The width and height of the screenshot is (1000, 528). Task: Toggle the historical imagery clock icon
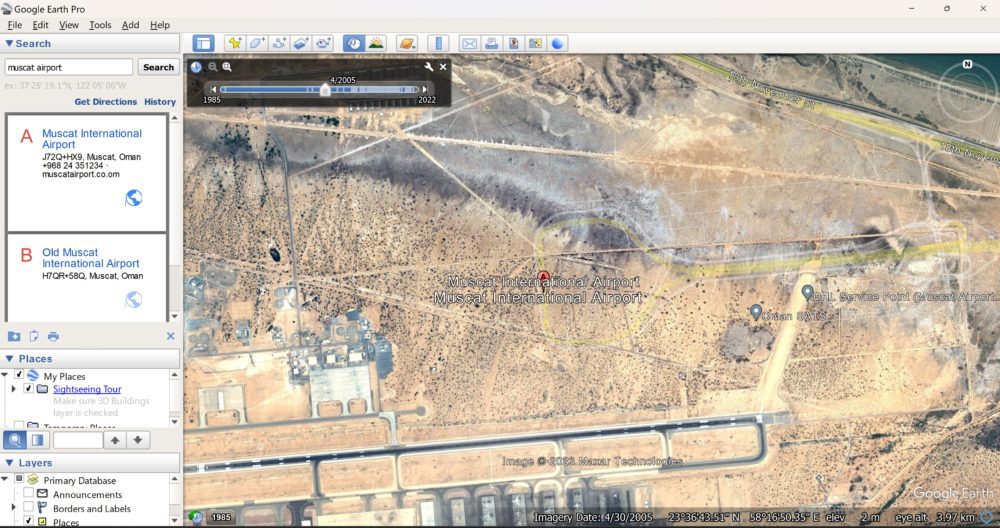[x=354, y=43]
